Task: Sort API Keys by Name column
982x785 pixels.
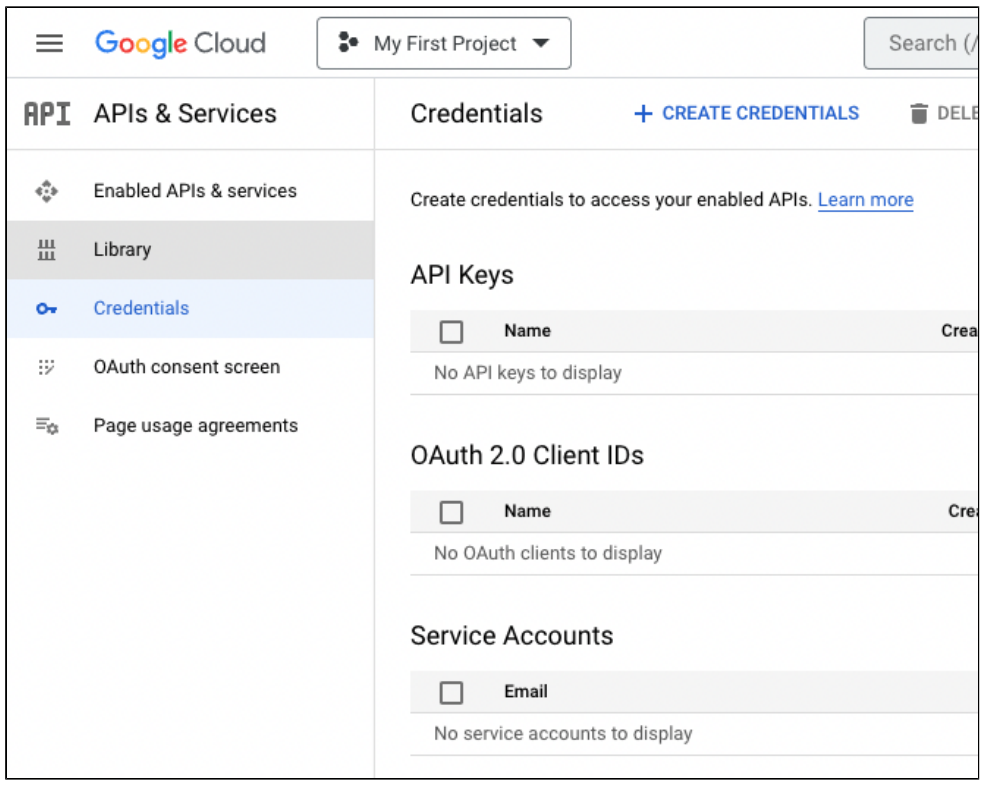Action: coord(527,331)
